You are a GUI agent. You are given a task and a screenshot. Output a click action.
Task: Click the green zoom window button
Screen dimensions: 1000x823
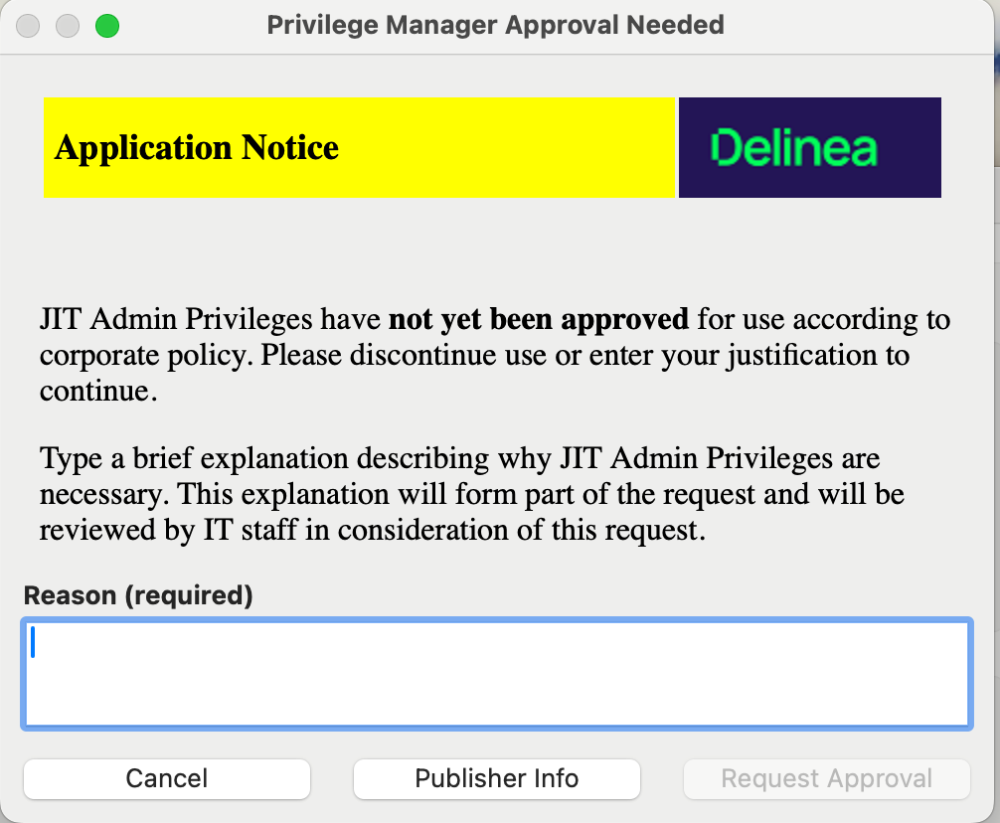tap(107, 26)
